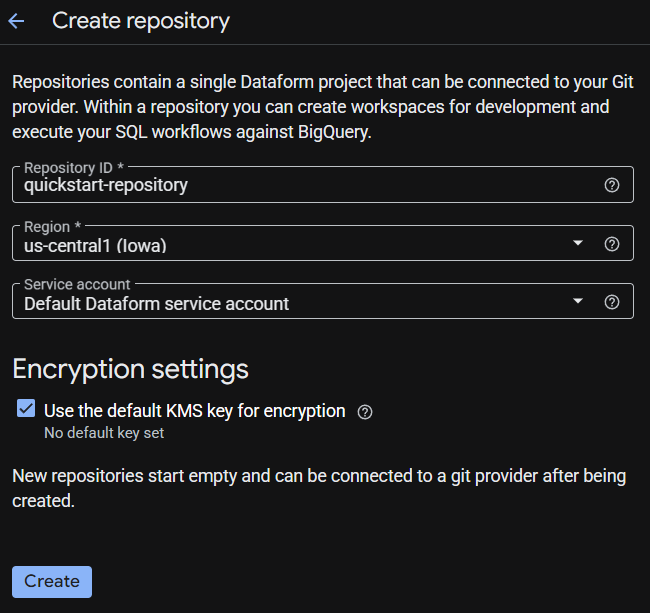Click the Create button
Screen dimensions: 650x613
52,582
